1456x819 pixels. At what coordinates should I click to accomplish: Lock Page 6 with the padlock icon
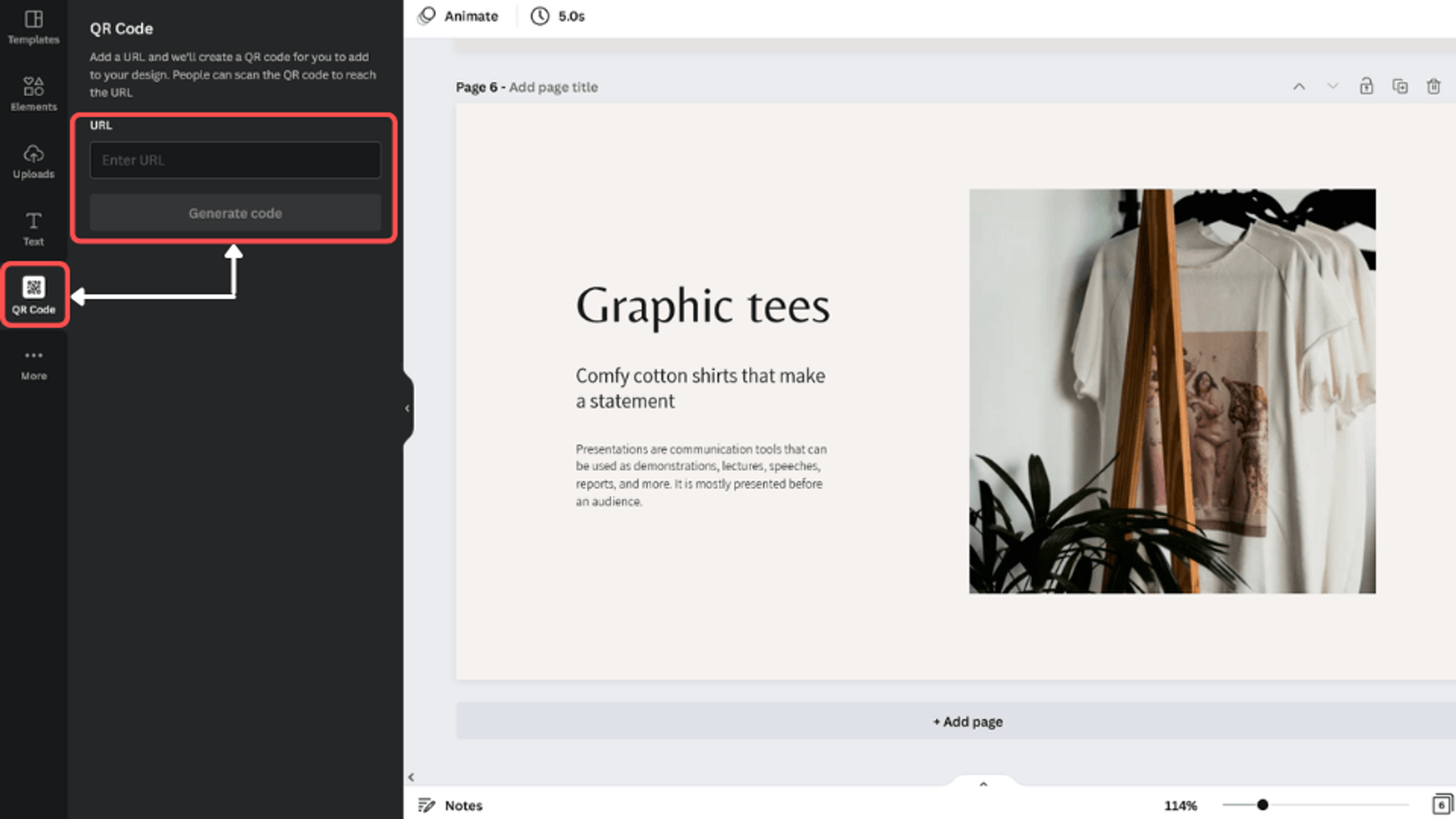[x=1366, y=86]
